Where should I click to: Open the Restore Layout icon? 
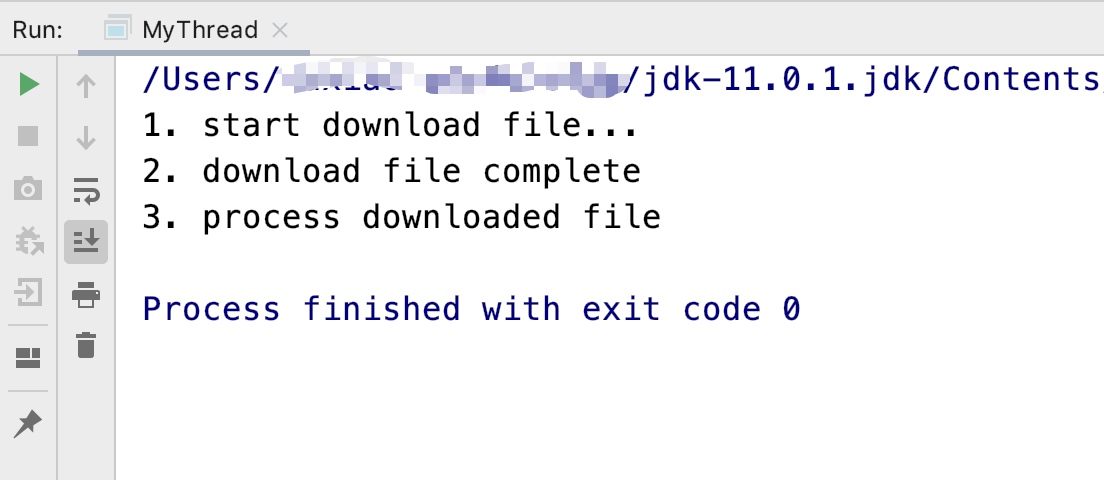tap(28, 358)
